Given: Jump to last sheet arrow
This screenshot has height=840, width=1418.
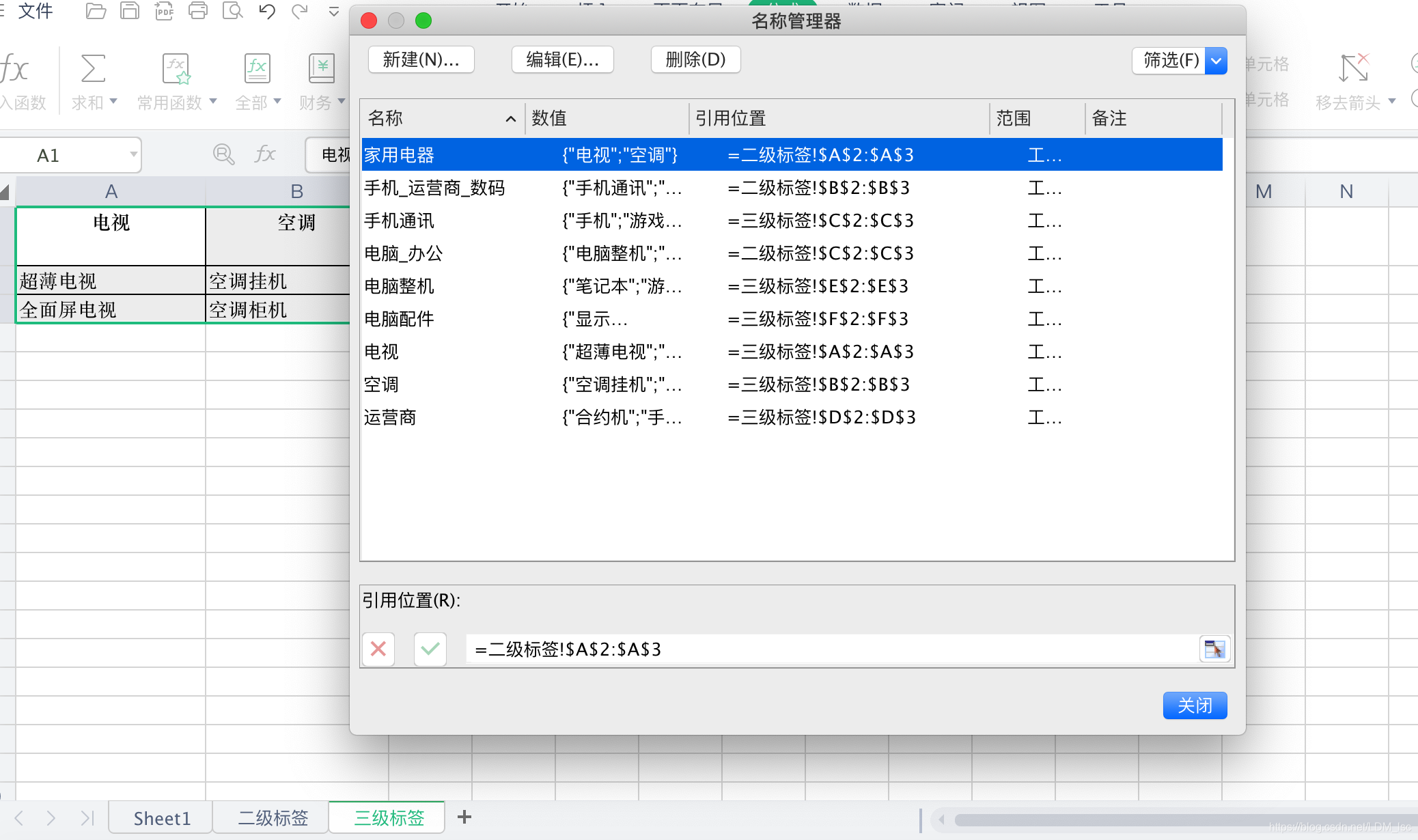Looking at the screenshot, I should (87, 817).
